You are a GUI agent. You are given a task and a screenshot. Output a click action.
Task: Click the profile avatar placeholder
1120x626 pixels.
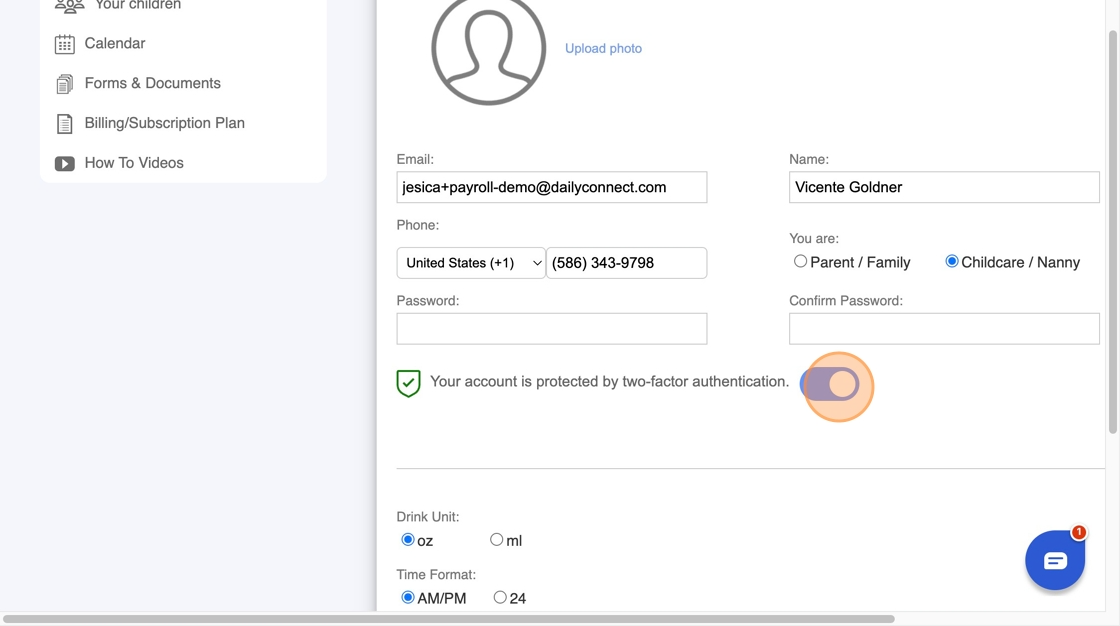click(x=489, y=50)
